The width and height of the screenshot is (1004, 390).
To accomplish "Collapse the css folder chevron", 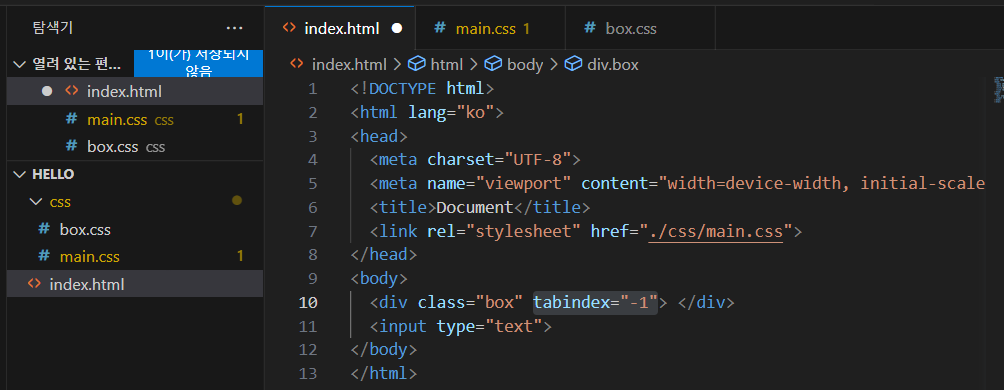I will 35,202.
